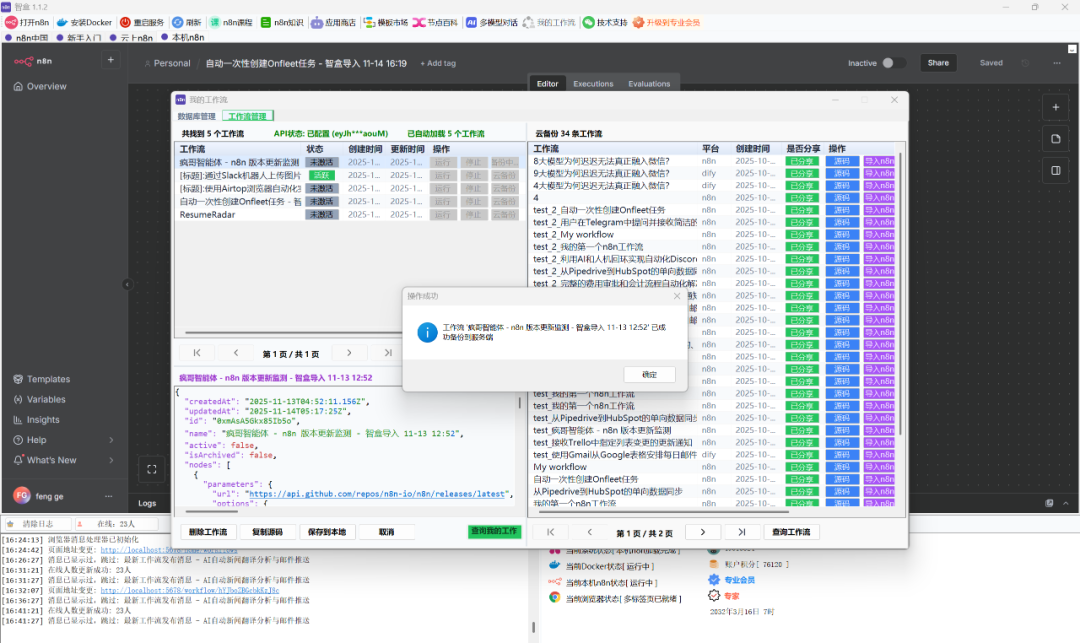Image resolution: width=1080 pixels, height=643 pixels.
Task: Click the 重启服务 power icon
Action: click(x=125, y=22)
